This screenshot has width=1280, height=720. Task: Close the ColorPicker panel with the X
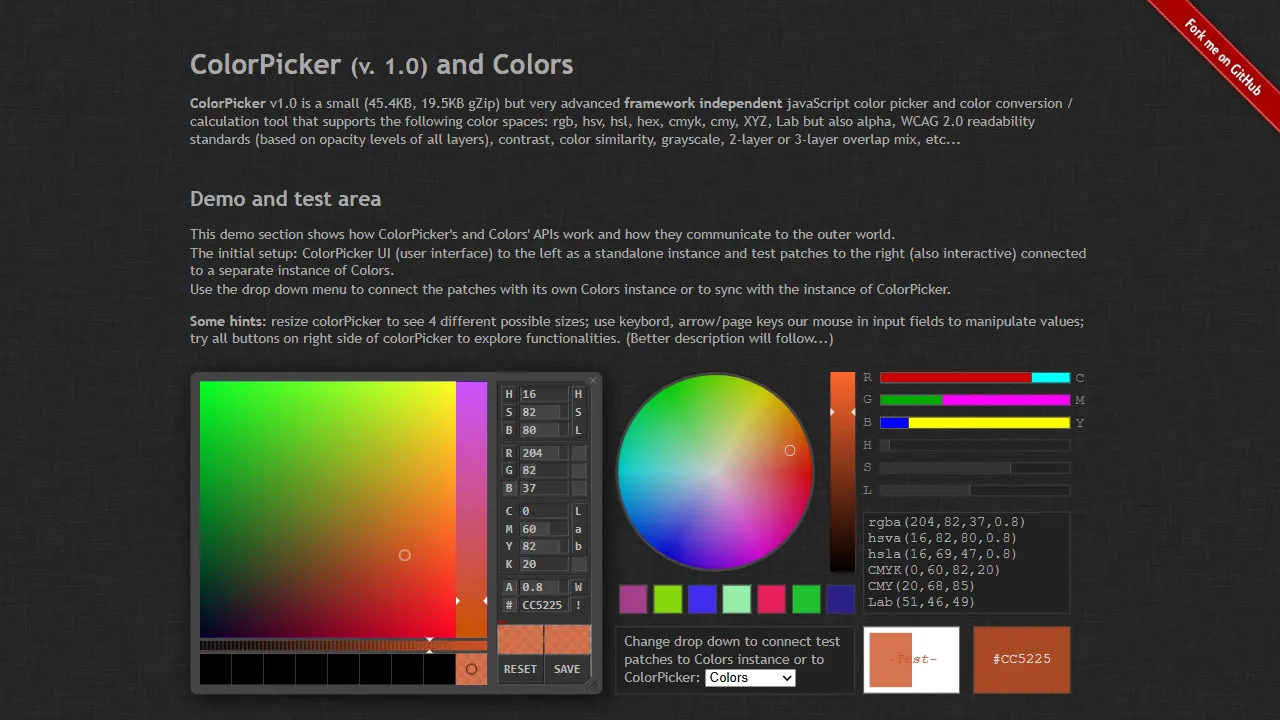click(593, 380)
